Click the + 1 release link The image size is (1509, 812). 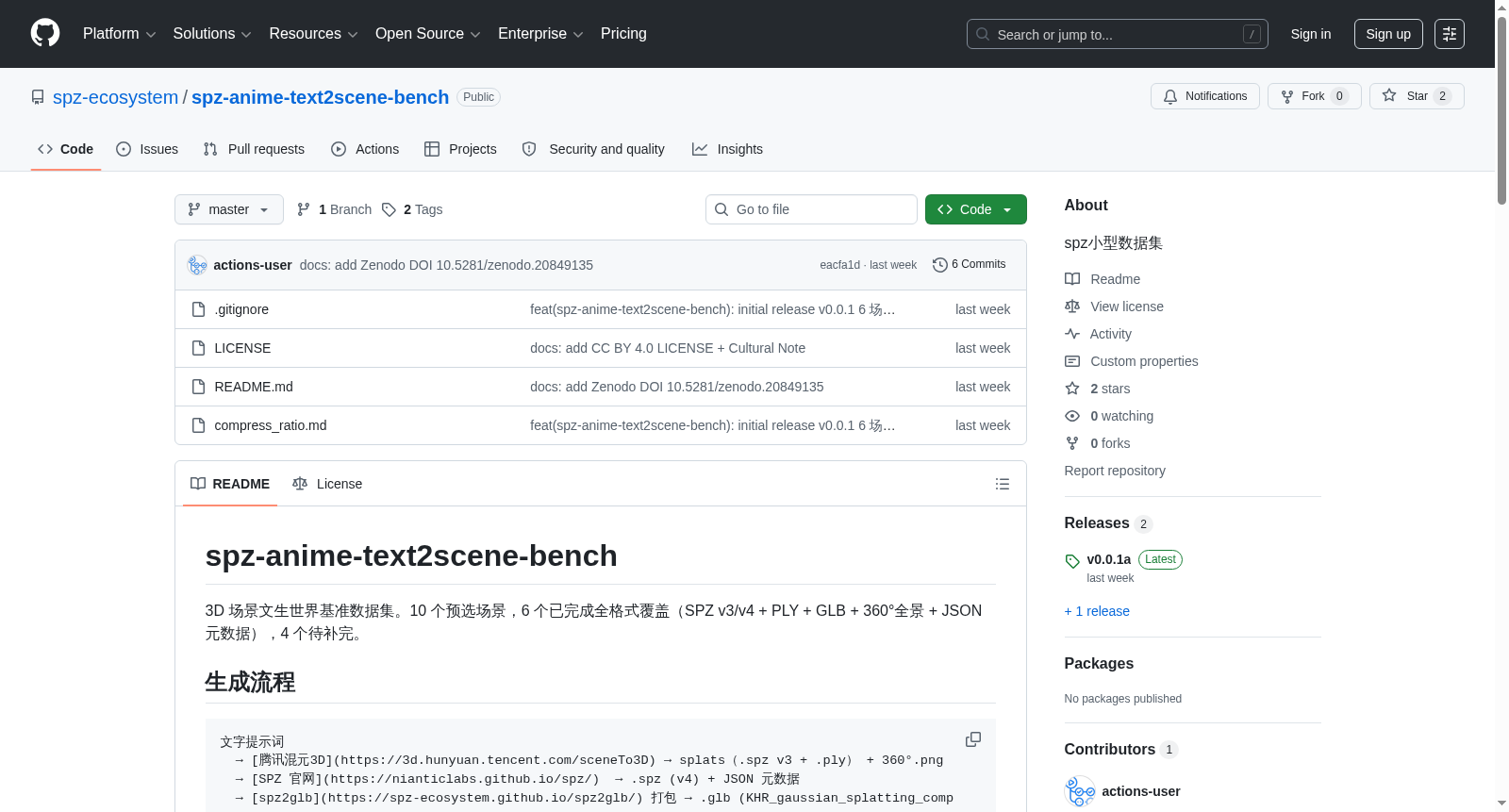tap(1097, 611)
